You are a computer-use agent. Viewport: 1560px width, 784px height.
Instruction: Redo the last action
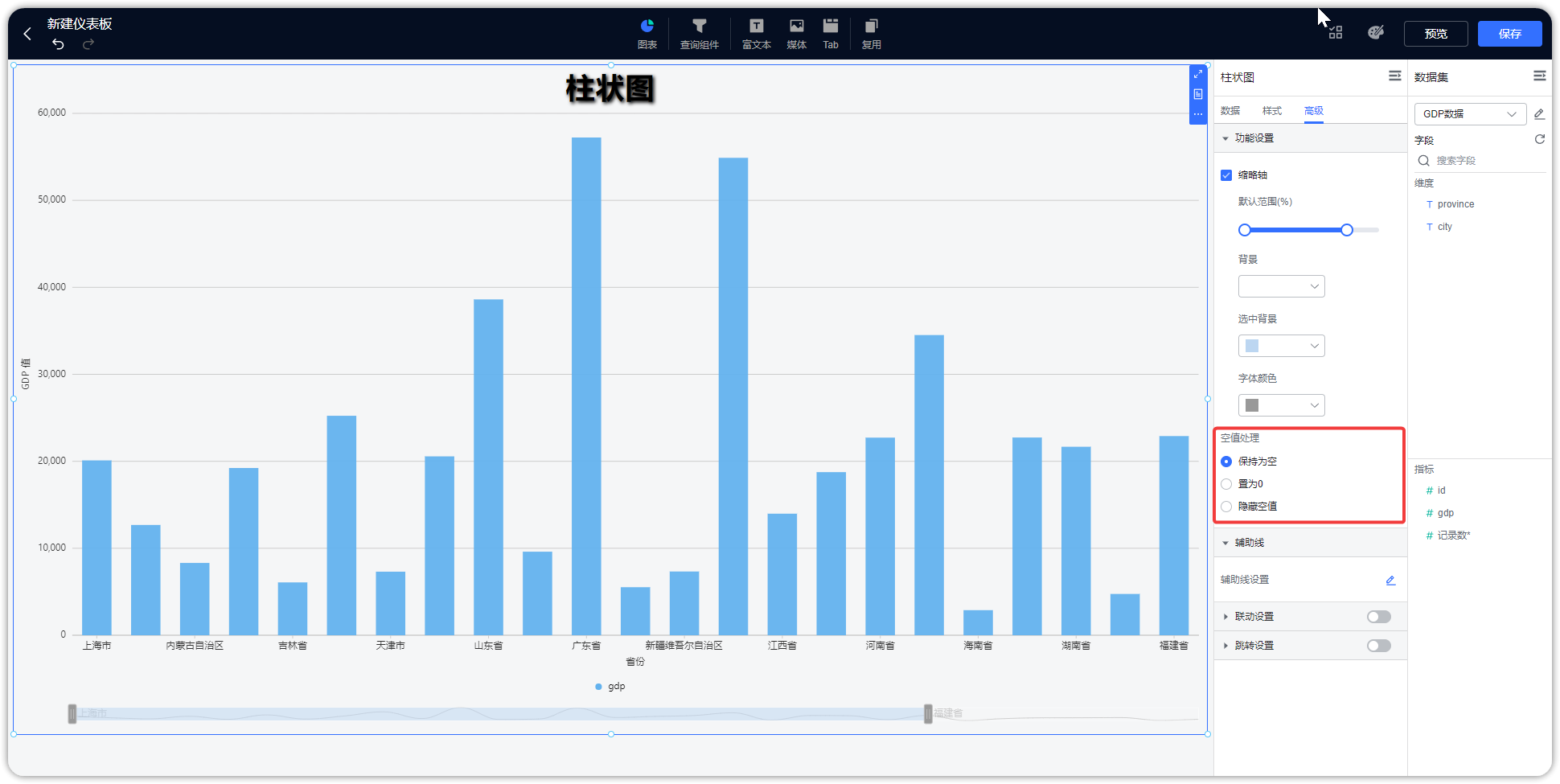88,44
